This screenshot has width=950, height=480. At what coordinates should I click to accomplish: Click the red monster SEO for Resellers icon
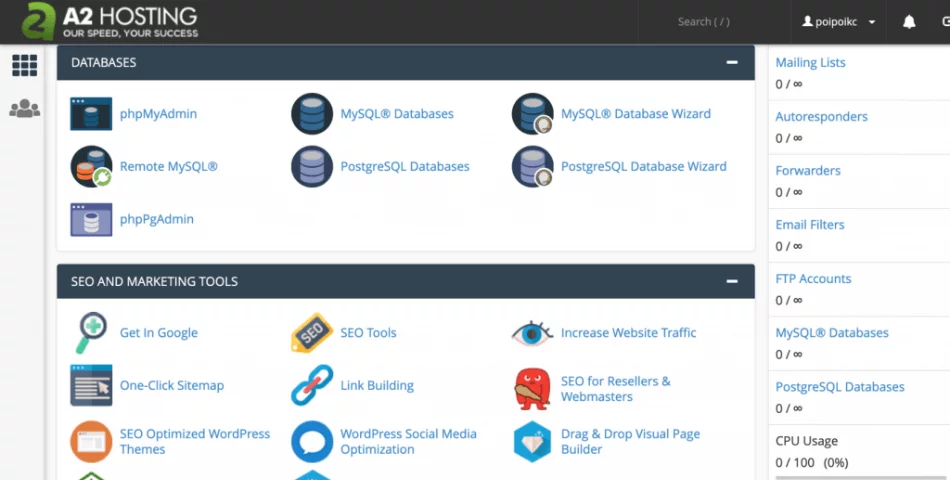click(x=533, y=389)
